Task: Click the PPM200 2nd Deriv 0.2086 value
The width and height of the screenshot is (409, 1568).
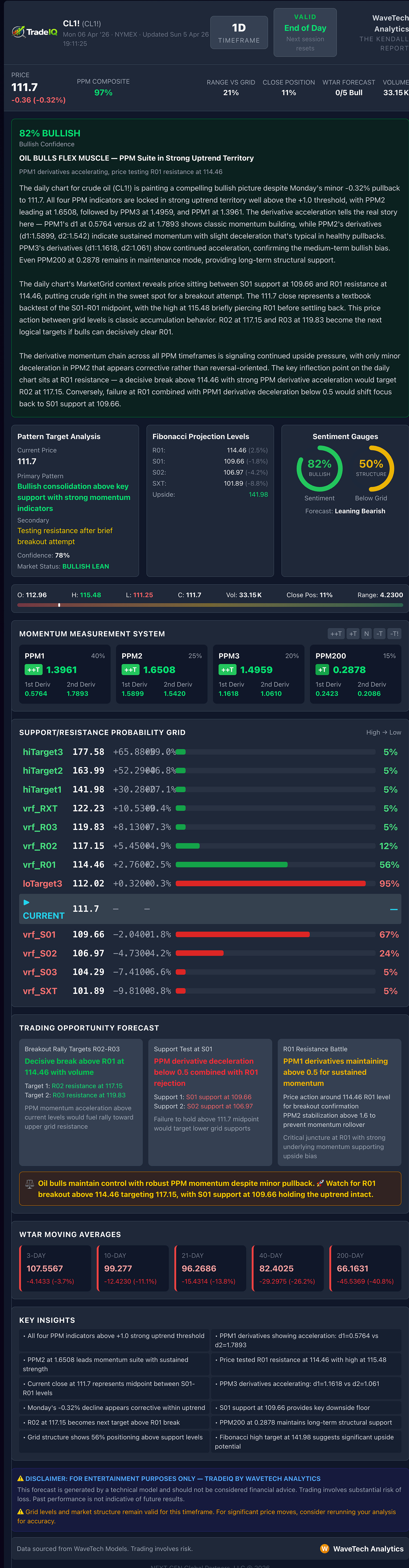Action: pos(369,693)
